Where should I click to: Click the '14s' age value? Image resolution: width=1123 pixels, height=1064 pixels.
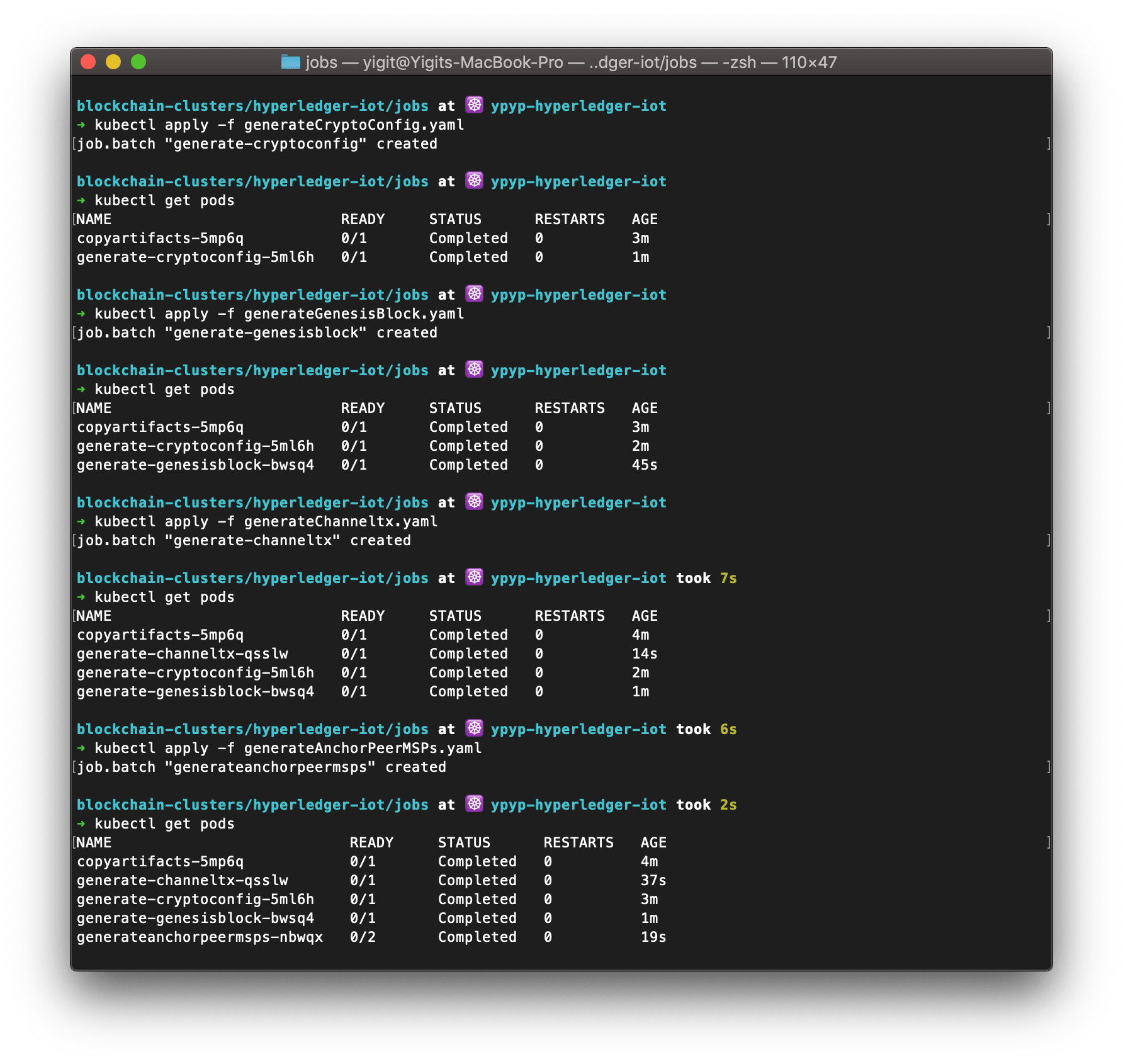coord(645,654)
